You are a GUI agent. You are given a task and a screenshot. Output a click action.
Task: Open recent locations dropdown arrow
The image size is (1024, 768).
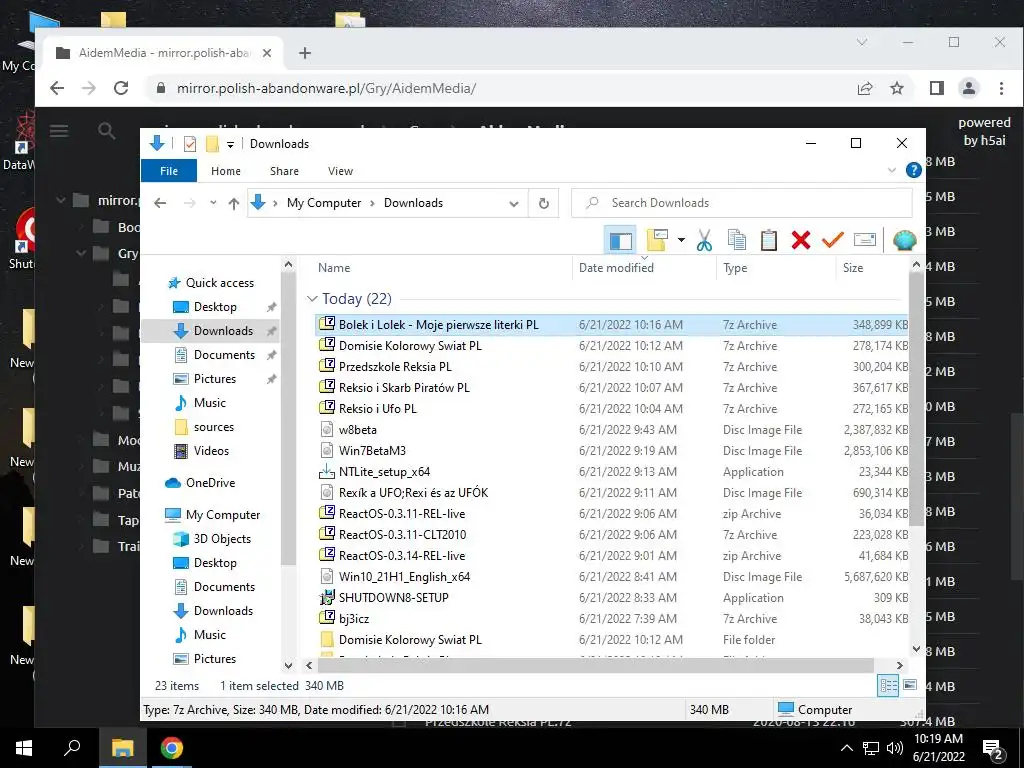[213, 203]
